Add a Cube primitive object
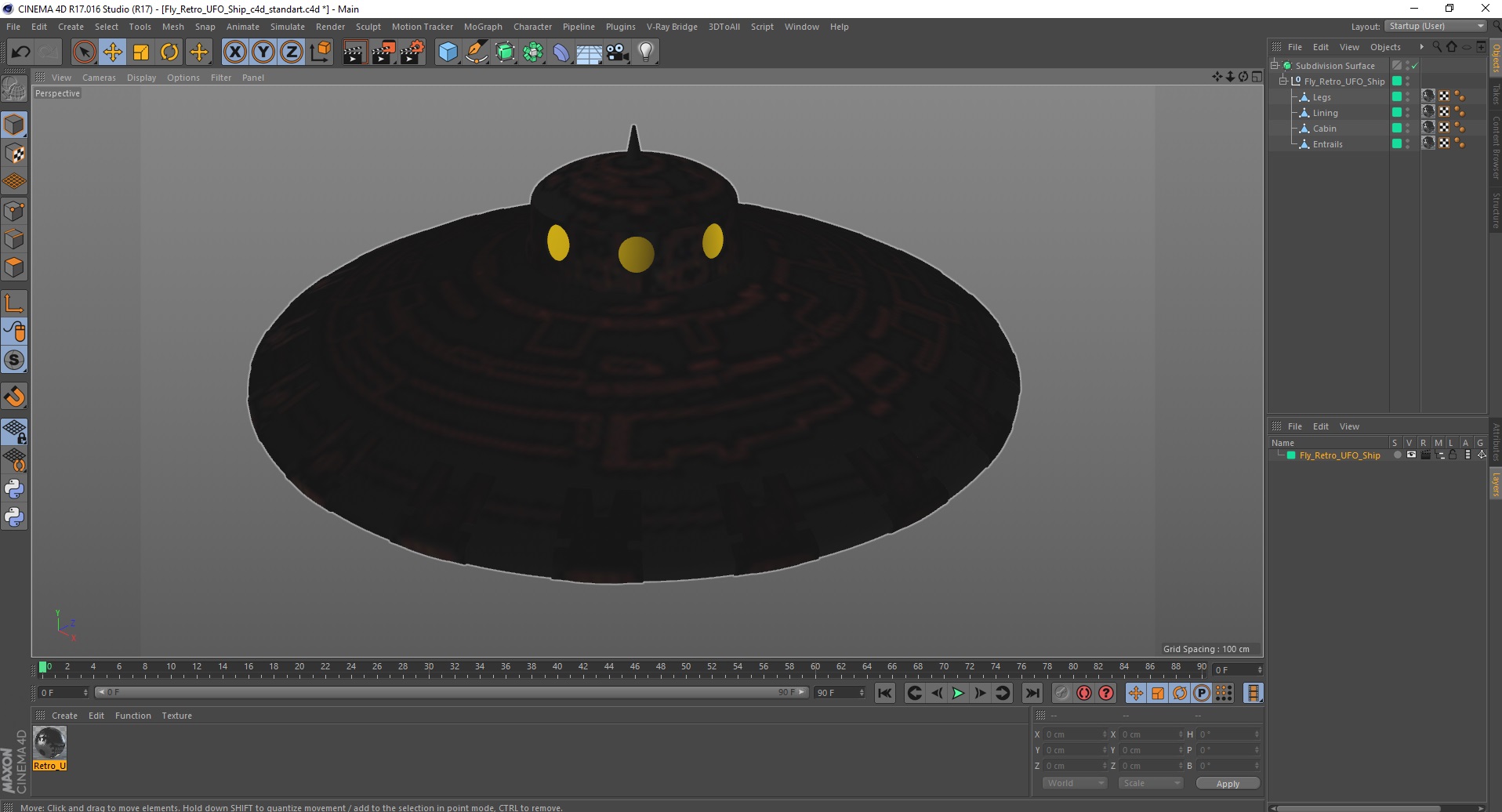 pyautogui.click(x=448, y=53)
